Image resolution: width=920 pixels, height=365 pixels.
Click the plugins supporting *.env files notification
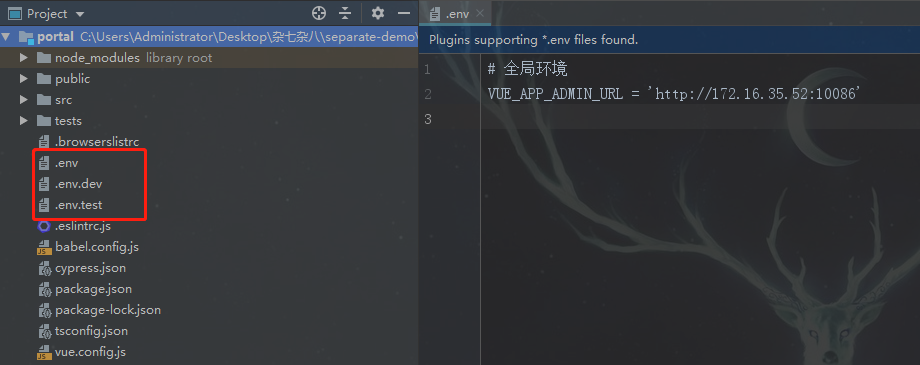pos(533,40)
